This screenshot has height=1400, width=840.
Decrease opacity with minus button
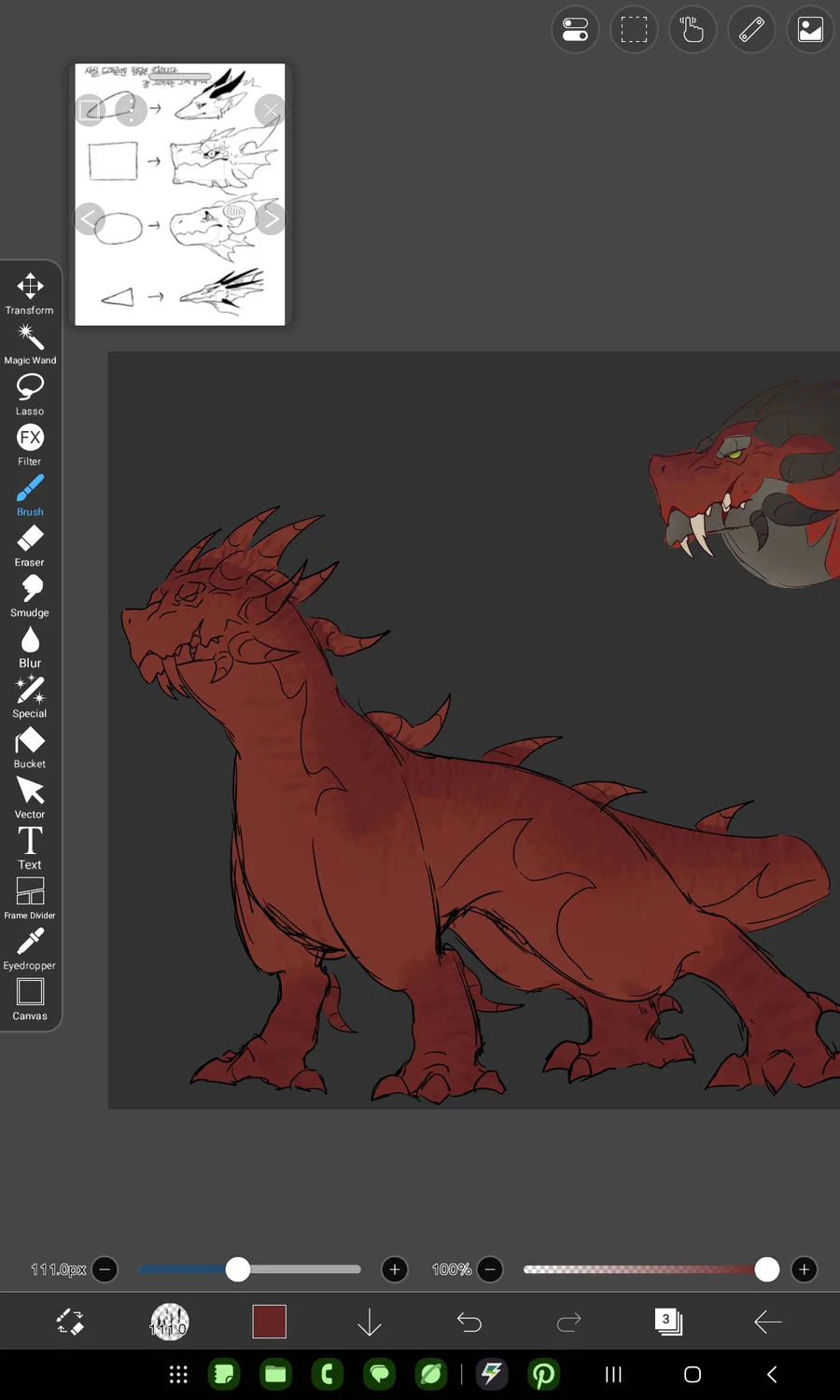490,1269
